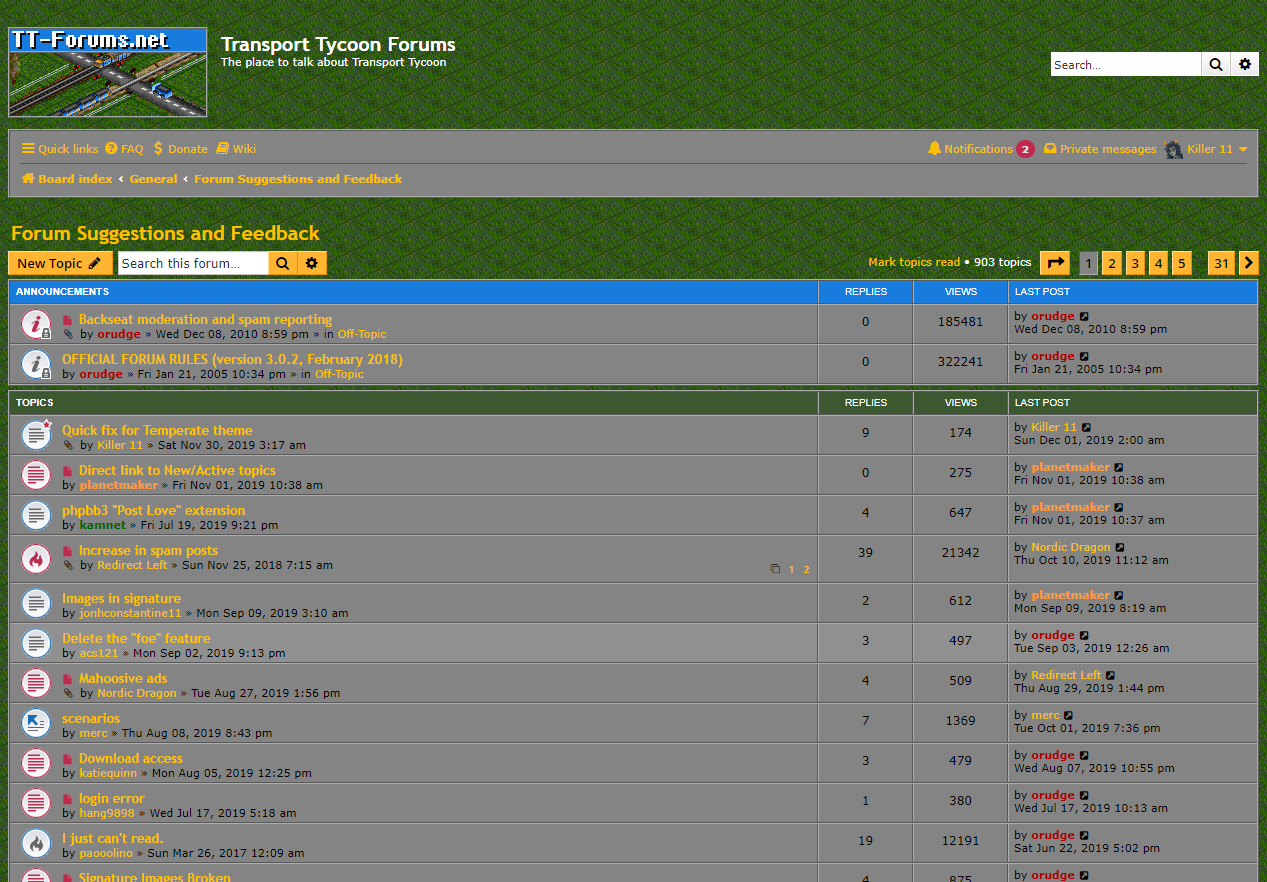
Task: View latest post icon for I just can't read.
Action: 1084,836
